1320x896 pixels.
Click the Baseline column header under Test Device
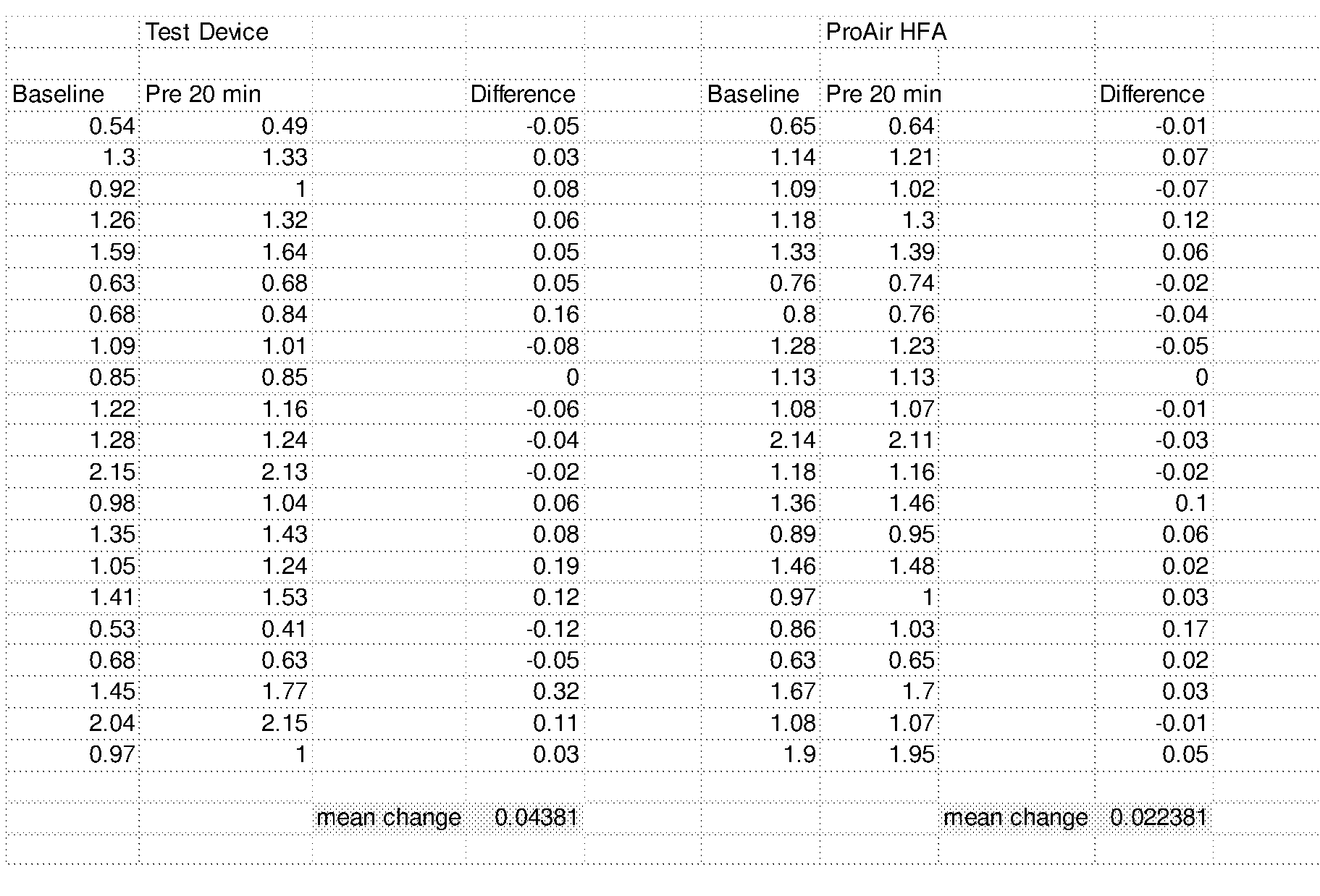point(58,94)
